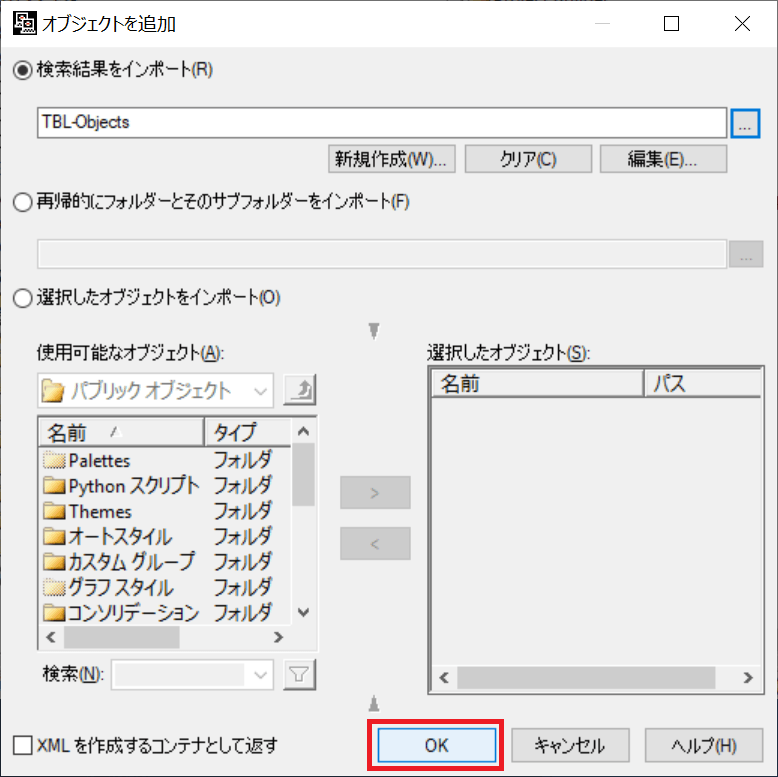The width and height of the screenshot is (778, 777).
Task: Click the グラフ スタイル folder icon
Action: [54, 587]
